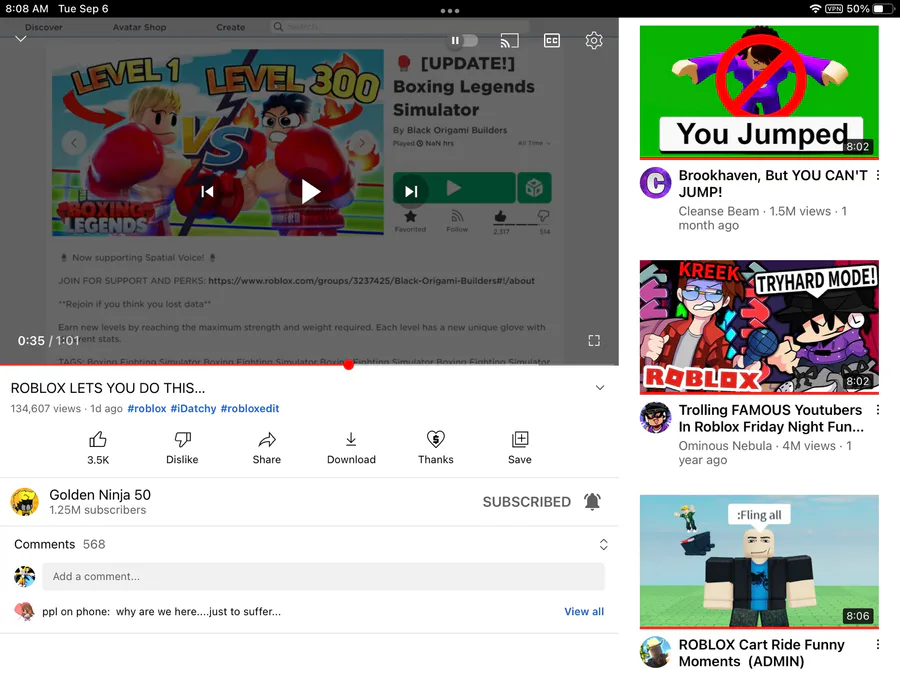Screen dimensions: 900x675
Task: Tap the VPN status badge
Action: coord(834,9)
